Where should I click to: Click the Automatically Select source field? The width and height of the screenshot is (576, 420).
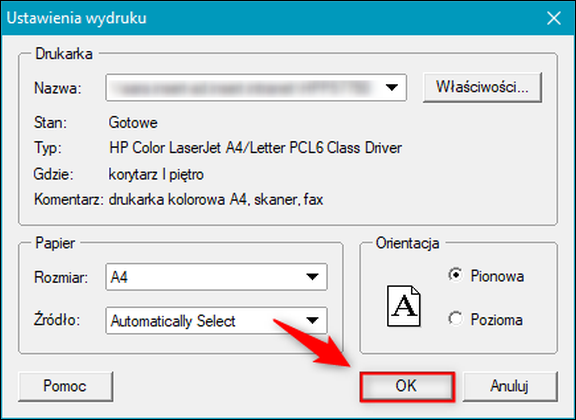pyautogui.click(x=216, y=320)
